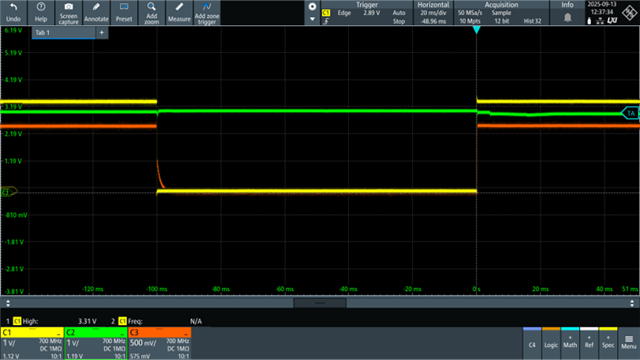This screenshot has height=360, width=640.
Task: Expand the dropdown arrow below the gear
Action: [x=312, y=19]
